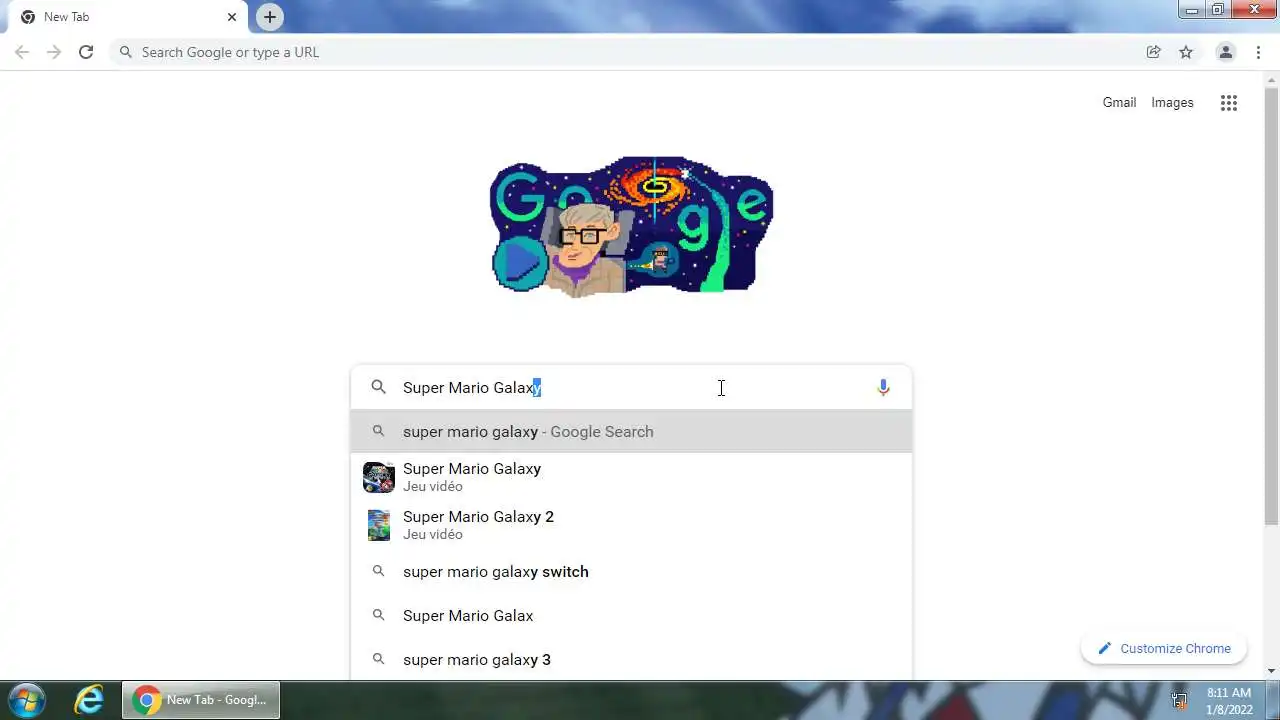Close the New Tab tab
The image size is (1280, 720).
[x=232, y=17]
